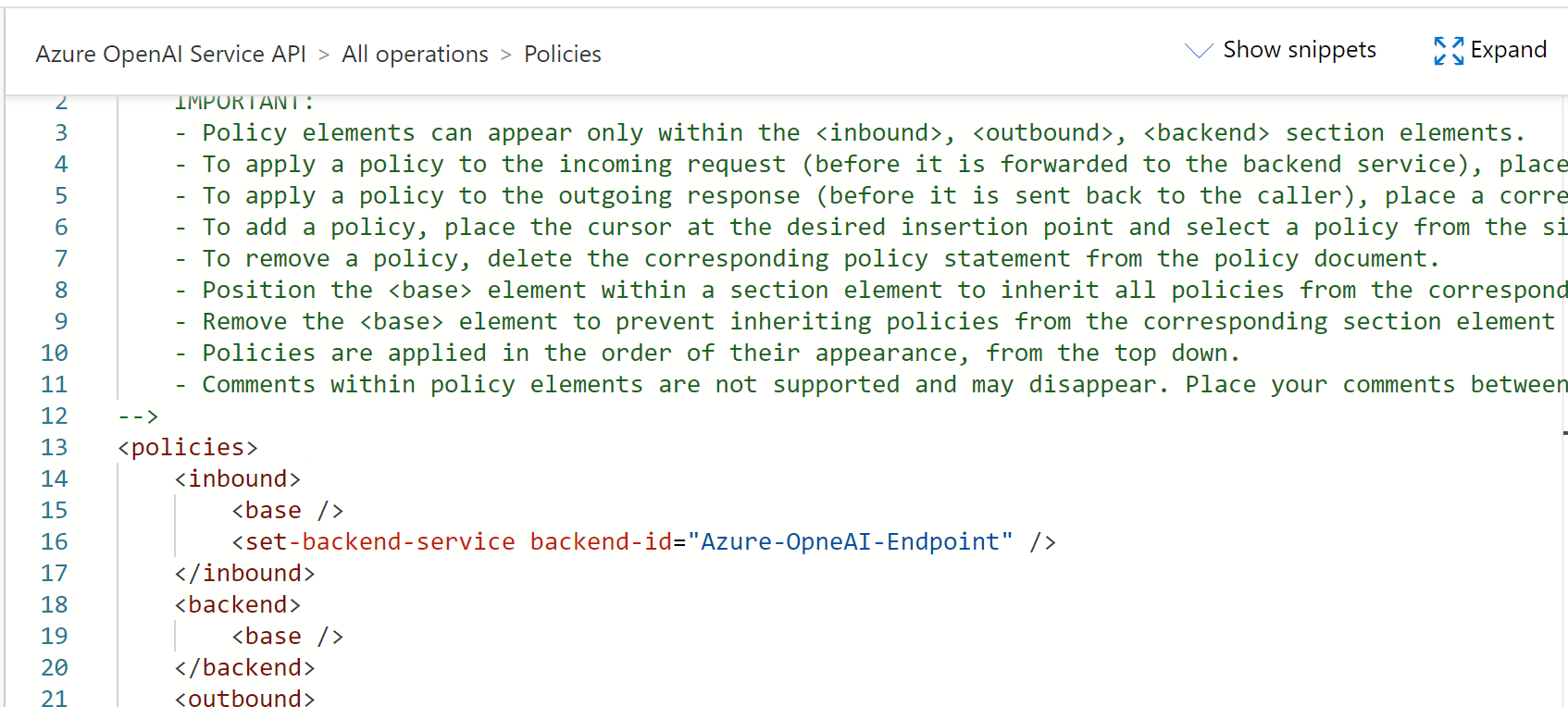Viewport: 1568px width, 707px height.
Task: Click the "Position the <base> element" comment line
Action: [871, 291]
